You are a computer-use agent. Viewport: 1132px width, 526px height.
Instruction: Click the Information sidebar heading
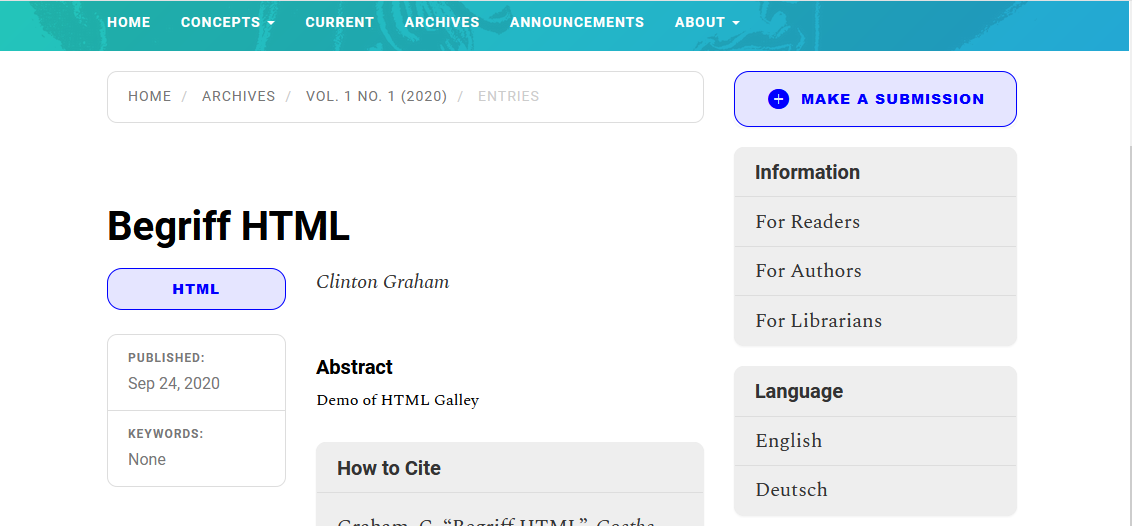pos(807,172)
